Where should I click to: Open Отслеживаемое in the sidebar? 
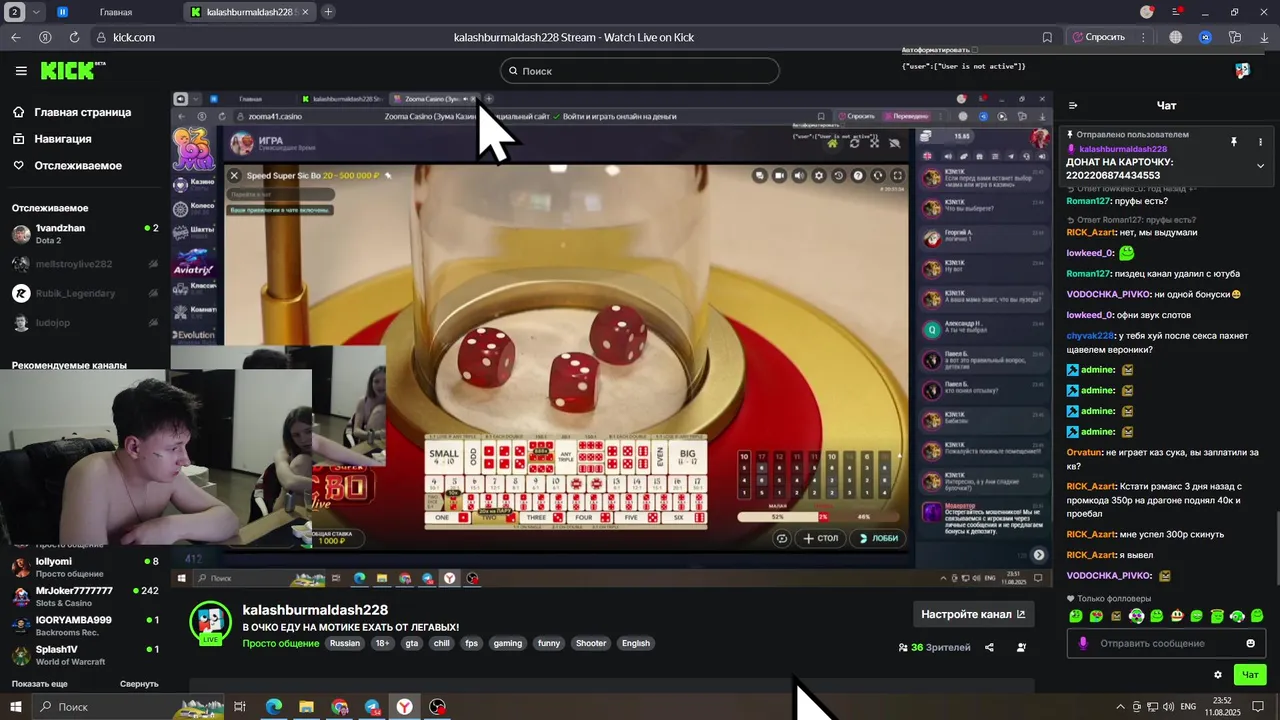[x=67, y=166]
